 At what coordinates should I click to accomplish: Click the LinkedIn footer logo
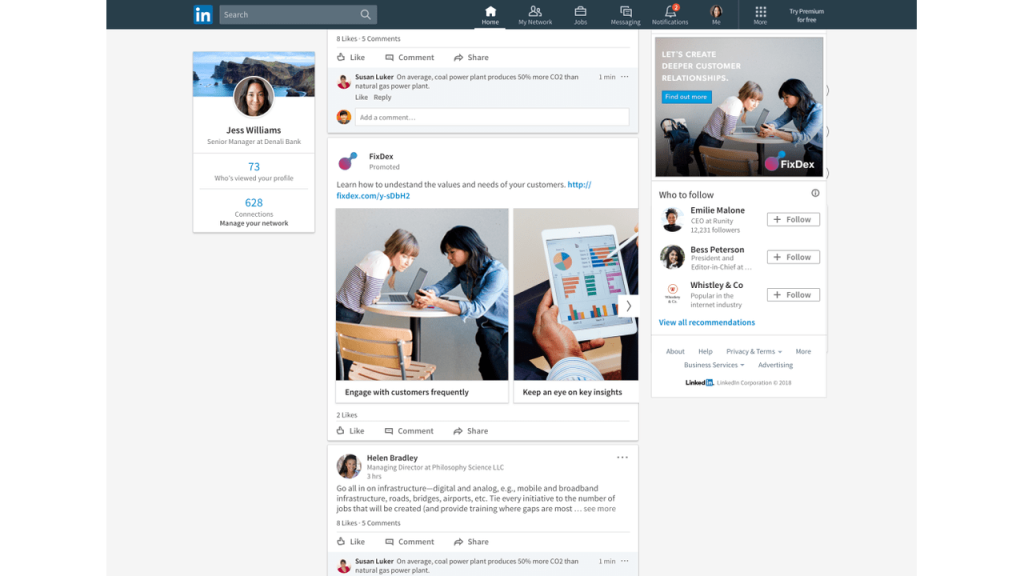(699, 383)
